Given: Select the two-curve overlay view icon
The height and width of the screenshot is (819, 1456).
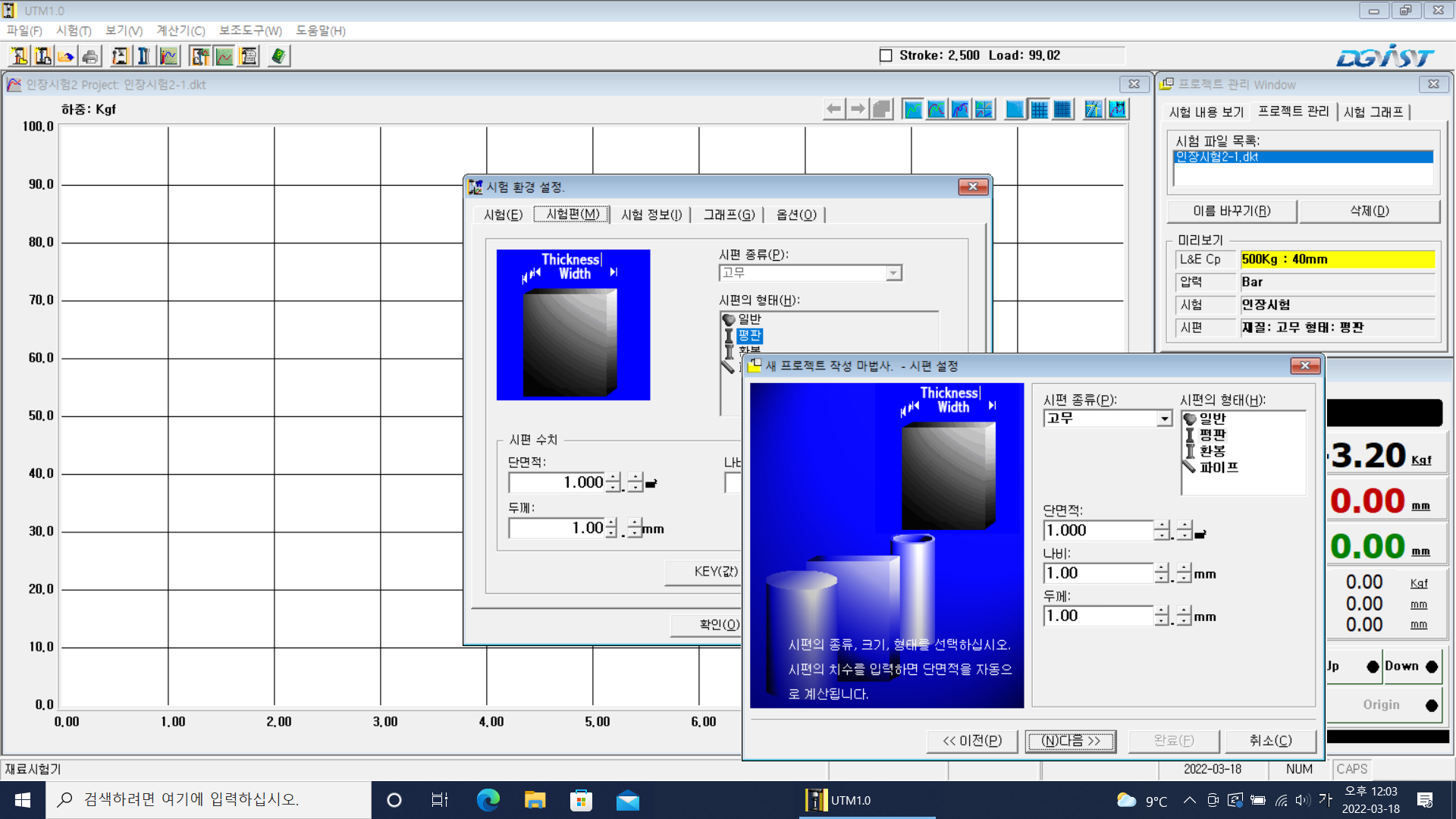Looking at the screenshot, I should tap(937, 109).
